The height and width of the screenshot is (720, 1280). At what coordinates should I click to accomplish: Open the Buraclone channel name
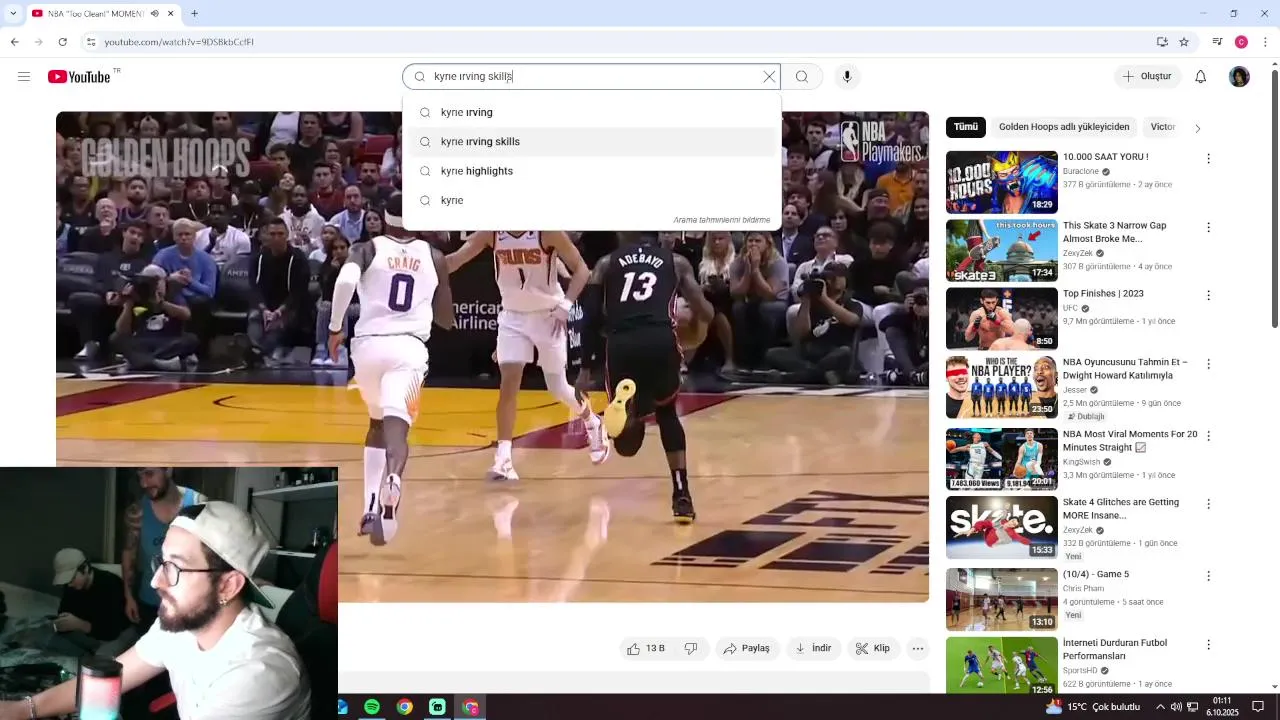tap(1081, 171)
